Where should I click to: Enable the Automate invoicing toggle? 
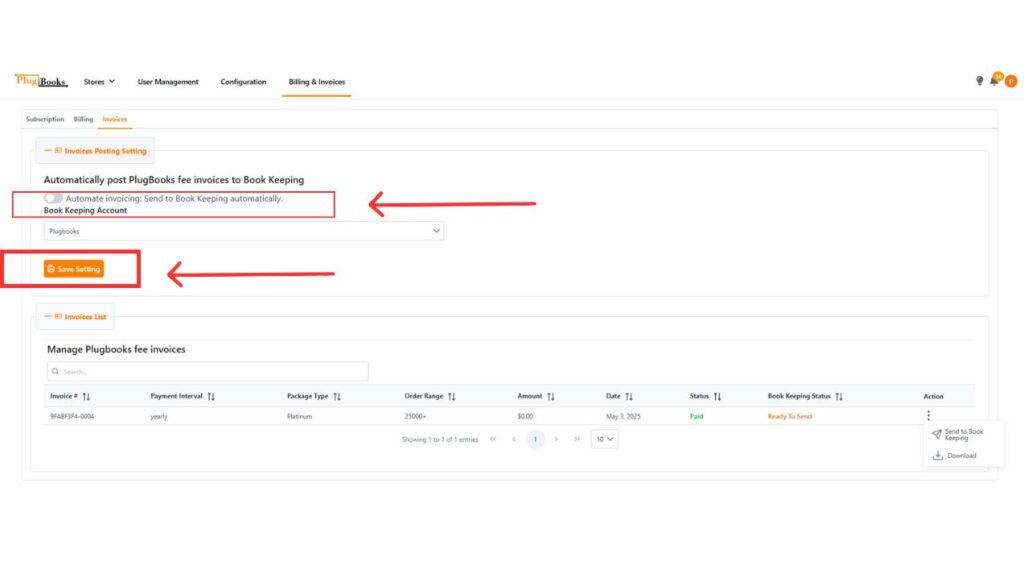coord(53,198)
